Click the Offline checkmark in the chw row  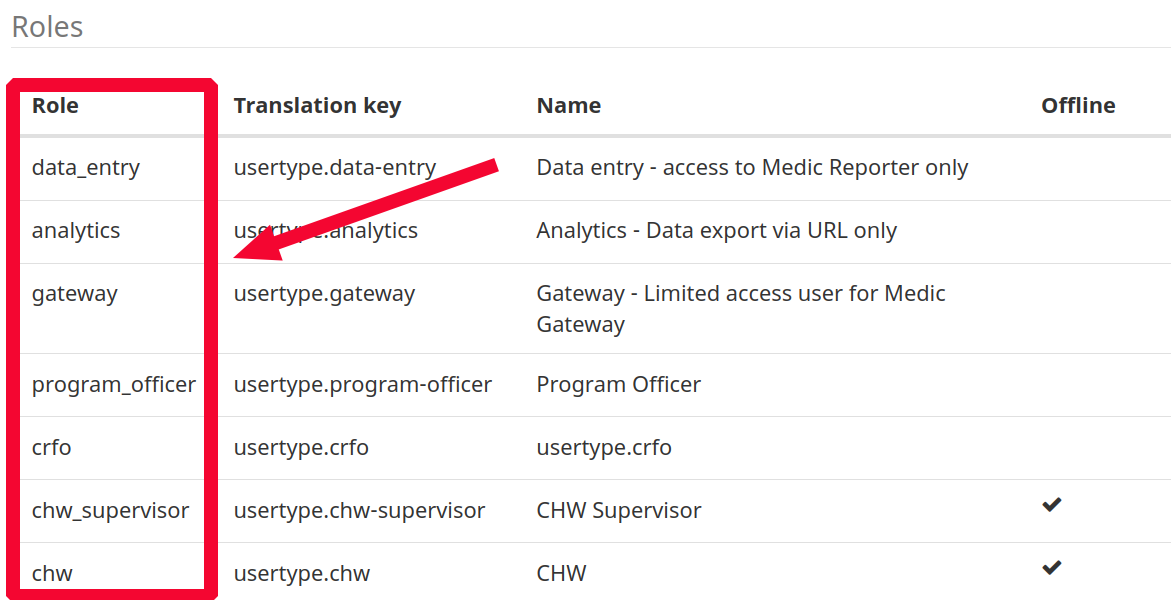click(x=1051, y=568)
